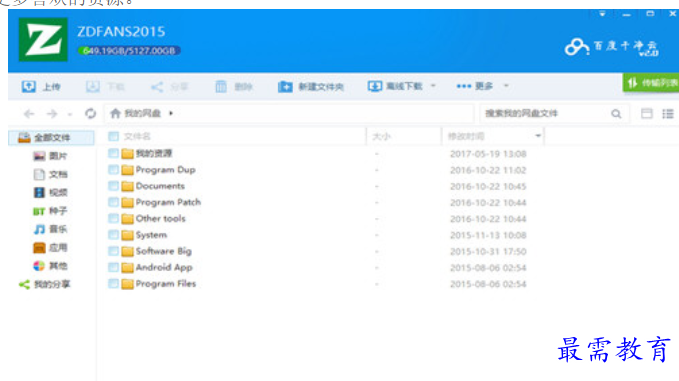Check the box beside Other tools
Image resolution: width=679 pixels, height=381 pixels.
tap(113, 219)
